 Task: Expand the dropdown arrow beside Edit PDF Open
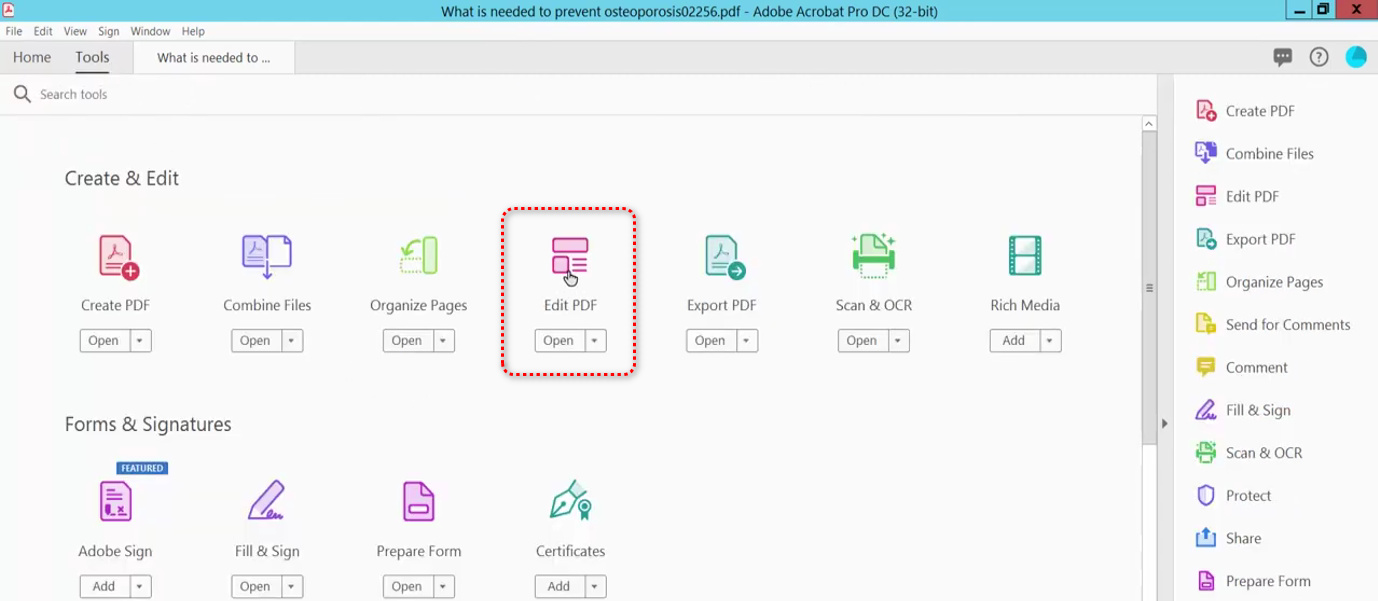click(595, 341)
